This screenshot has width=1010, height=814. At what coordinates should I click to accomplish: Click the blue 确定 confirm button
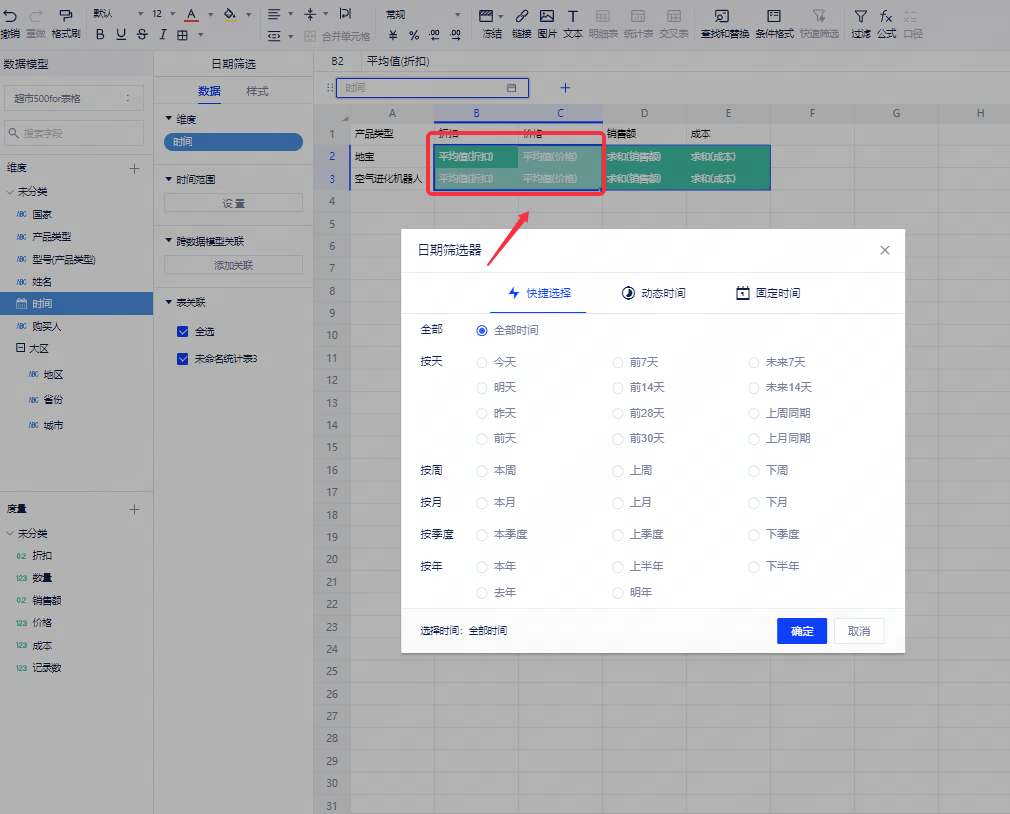(801, 631)
